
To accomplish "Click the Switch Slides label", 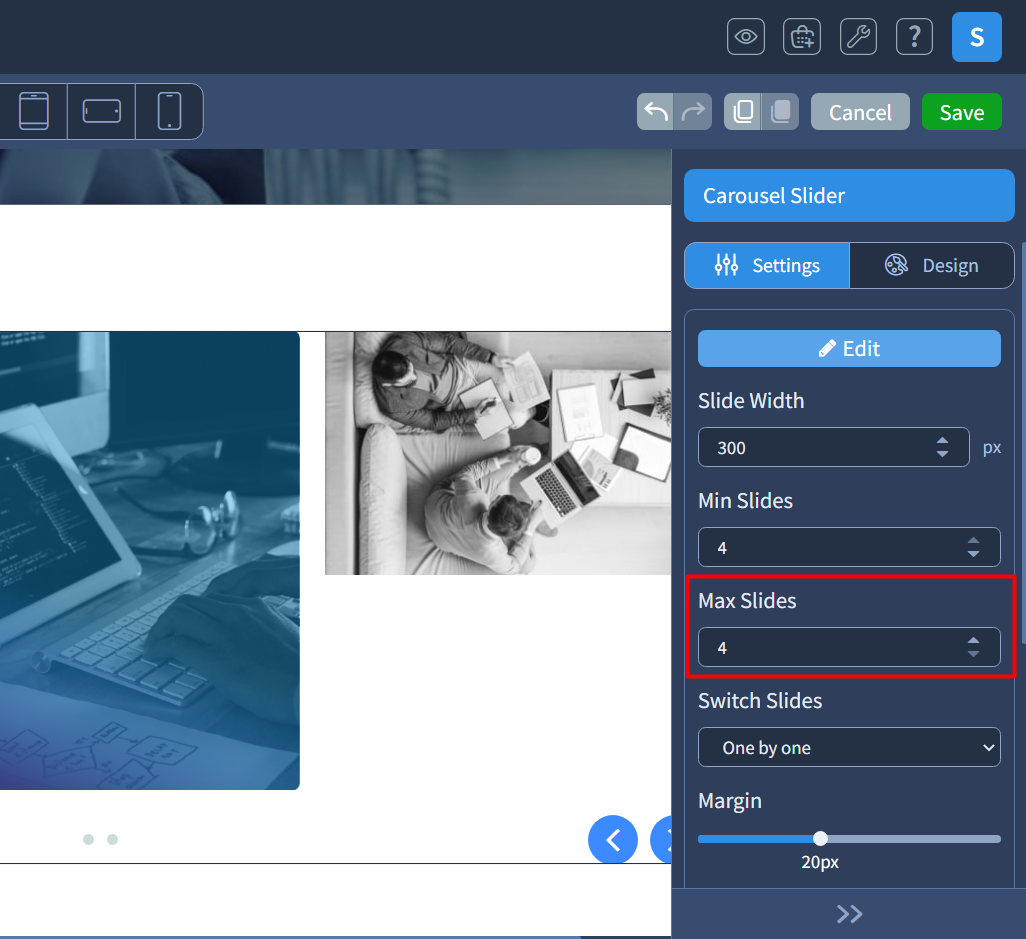I will point(760,701).
